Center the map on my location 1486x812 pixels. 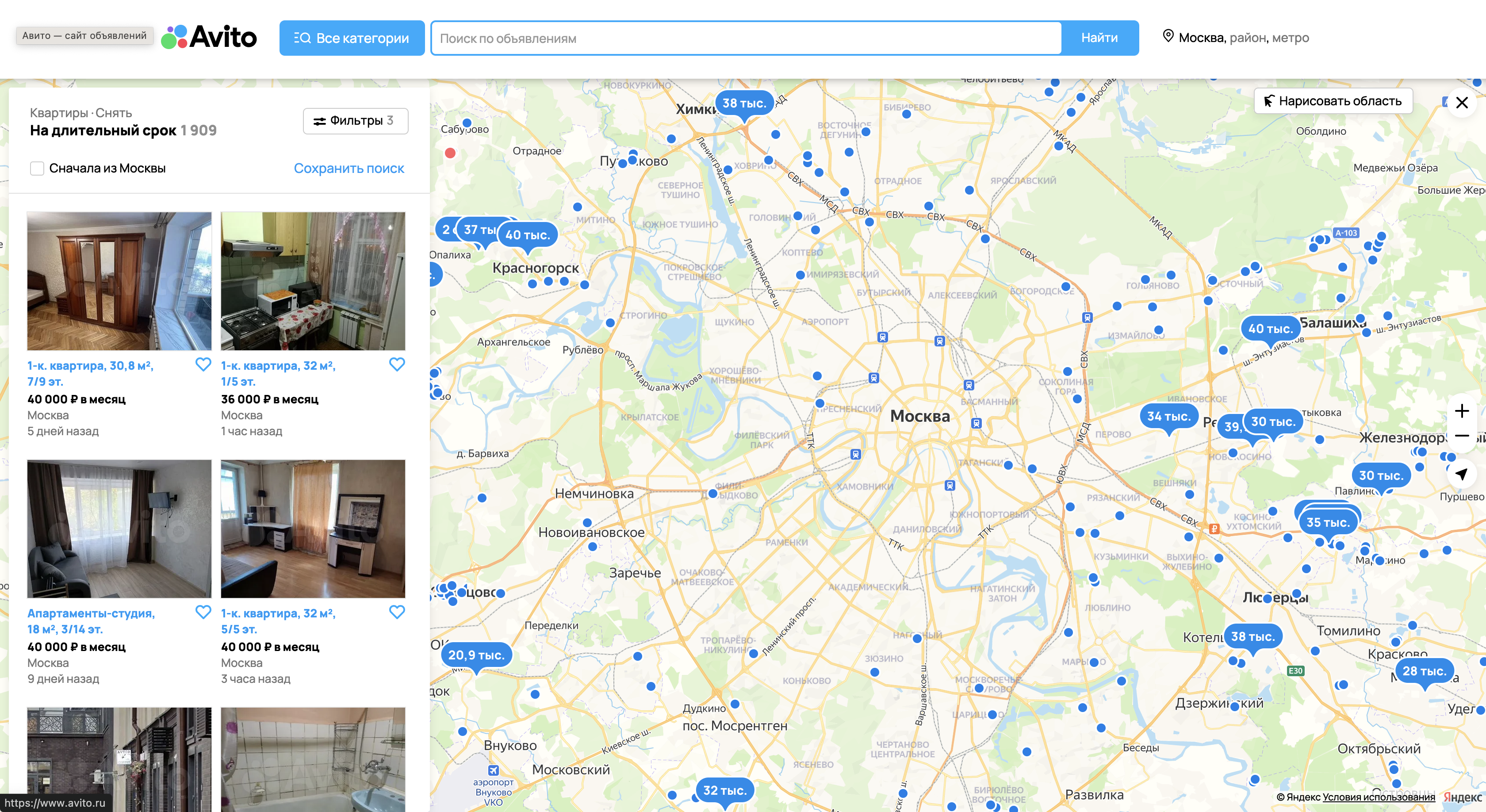(x=1461, y=474)
